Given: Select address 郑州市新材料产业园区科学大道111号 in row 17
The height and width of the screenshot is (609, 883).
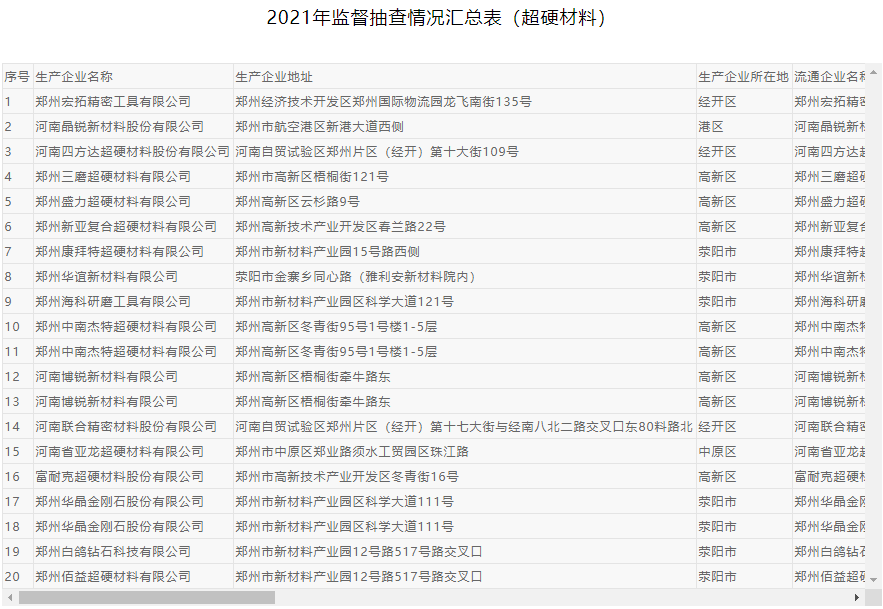Looking at the screenshot, I should [465, 501].
